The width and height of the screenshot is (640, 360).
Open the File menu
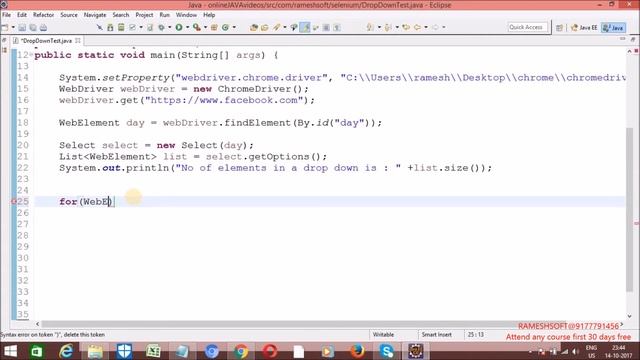click(7, 15)
